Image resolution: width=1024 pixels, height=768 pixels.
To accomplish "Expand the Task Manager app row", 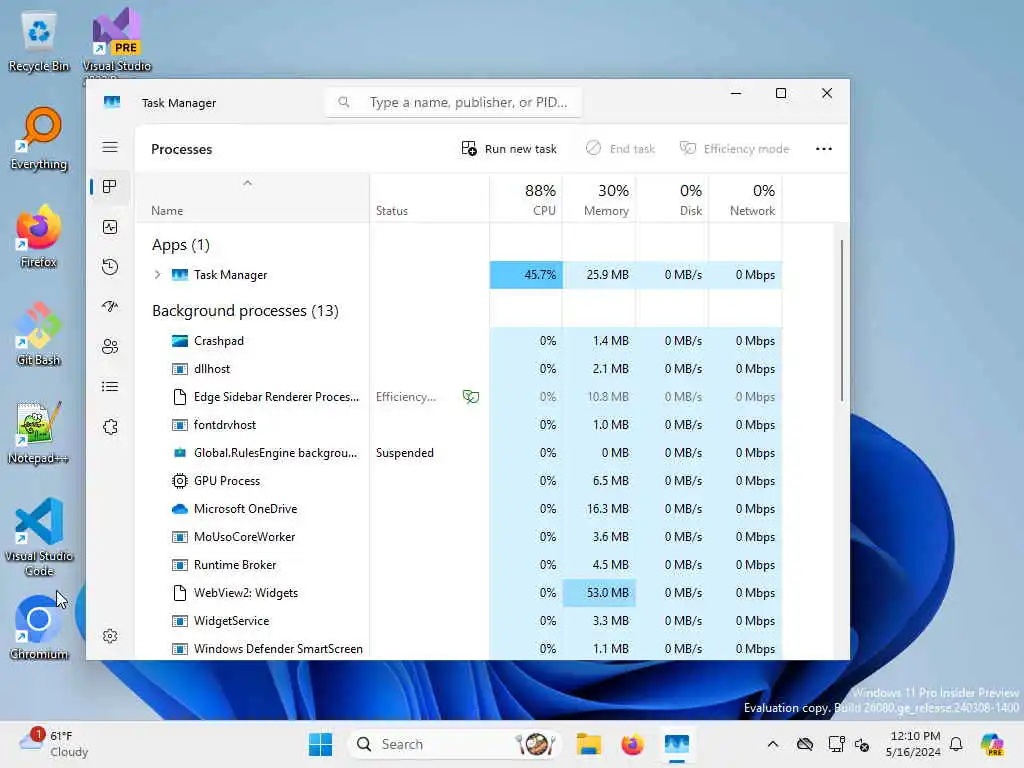I will [x=157, y=275].
